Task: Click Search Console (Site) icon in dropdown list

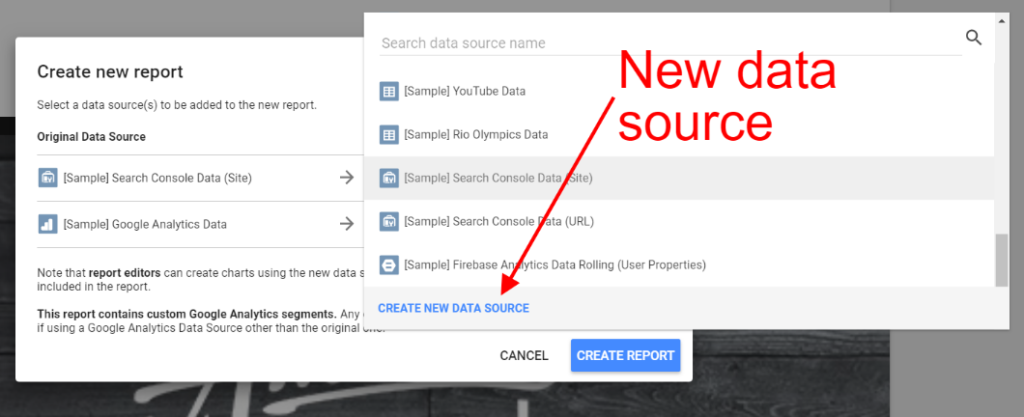Action: 389,178
